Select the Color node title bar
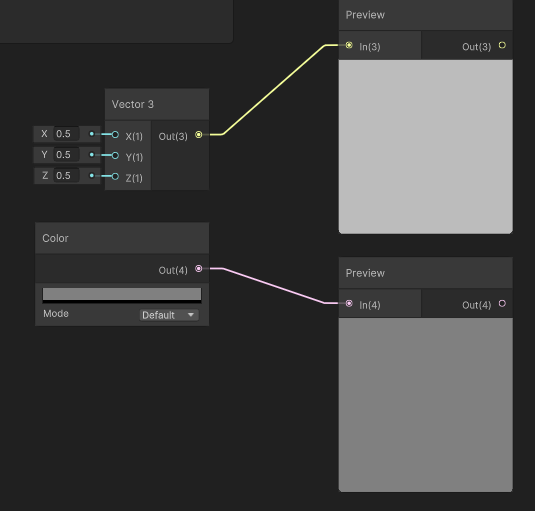Screen dimensions: 535x511 [122, 238]
